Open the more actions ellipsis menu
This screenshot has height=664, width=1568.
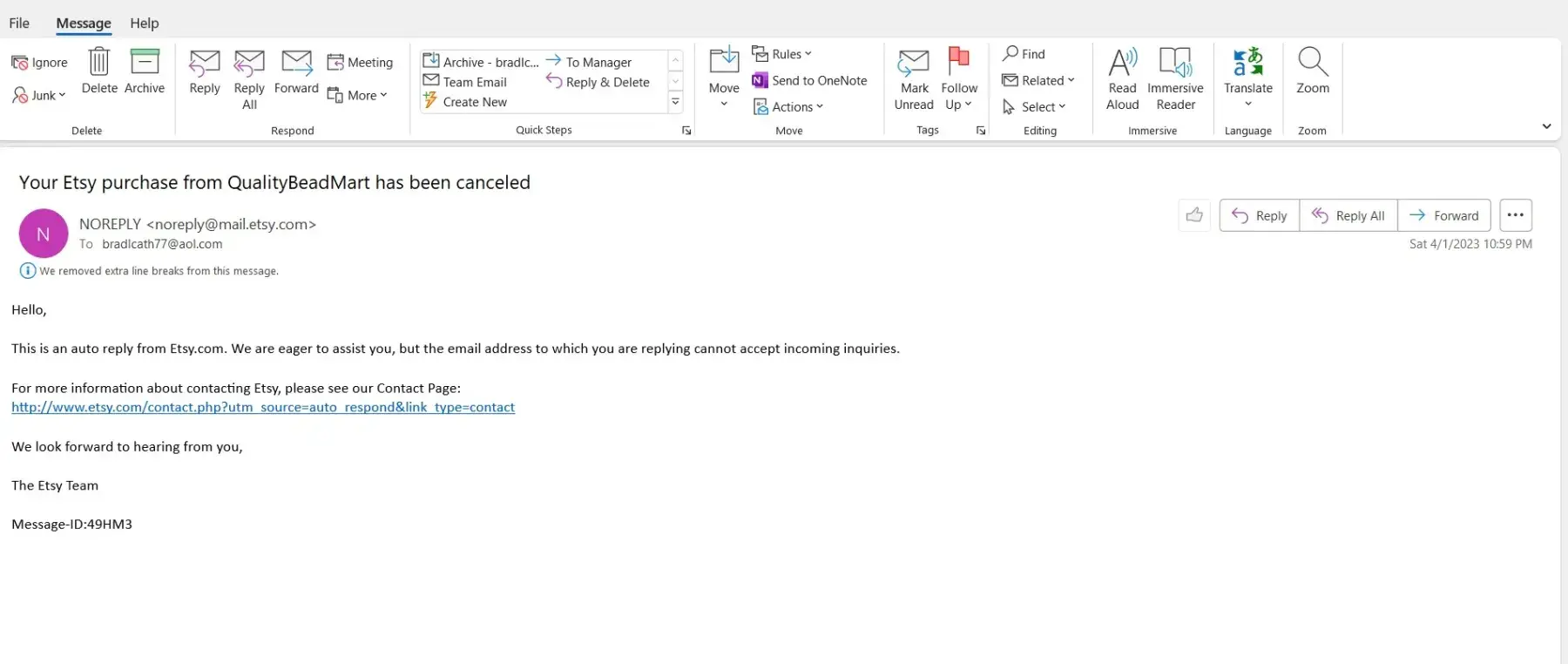point(1516,215)
